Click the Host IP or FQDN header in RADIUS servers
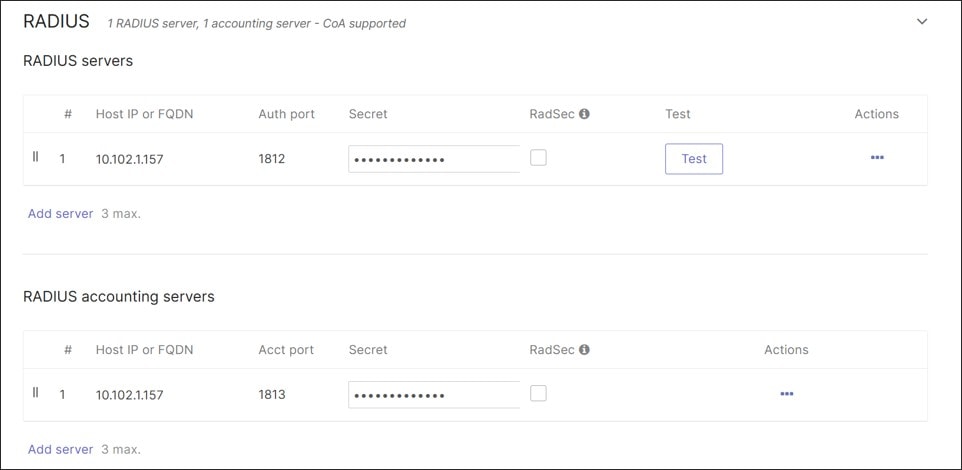962x470 pixels. click(x=144, y=114)
